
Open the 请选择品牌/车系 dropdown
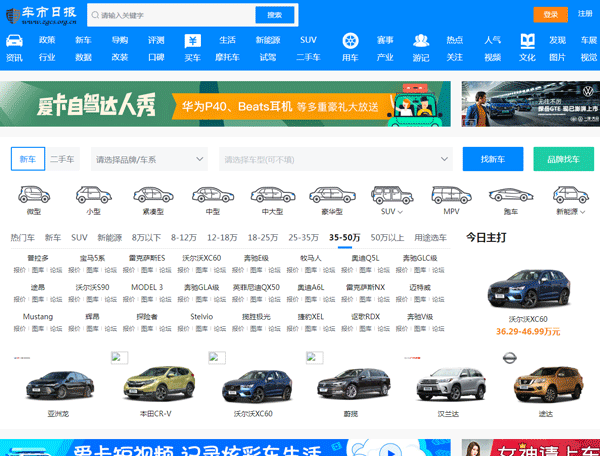(x=149, y=159)
